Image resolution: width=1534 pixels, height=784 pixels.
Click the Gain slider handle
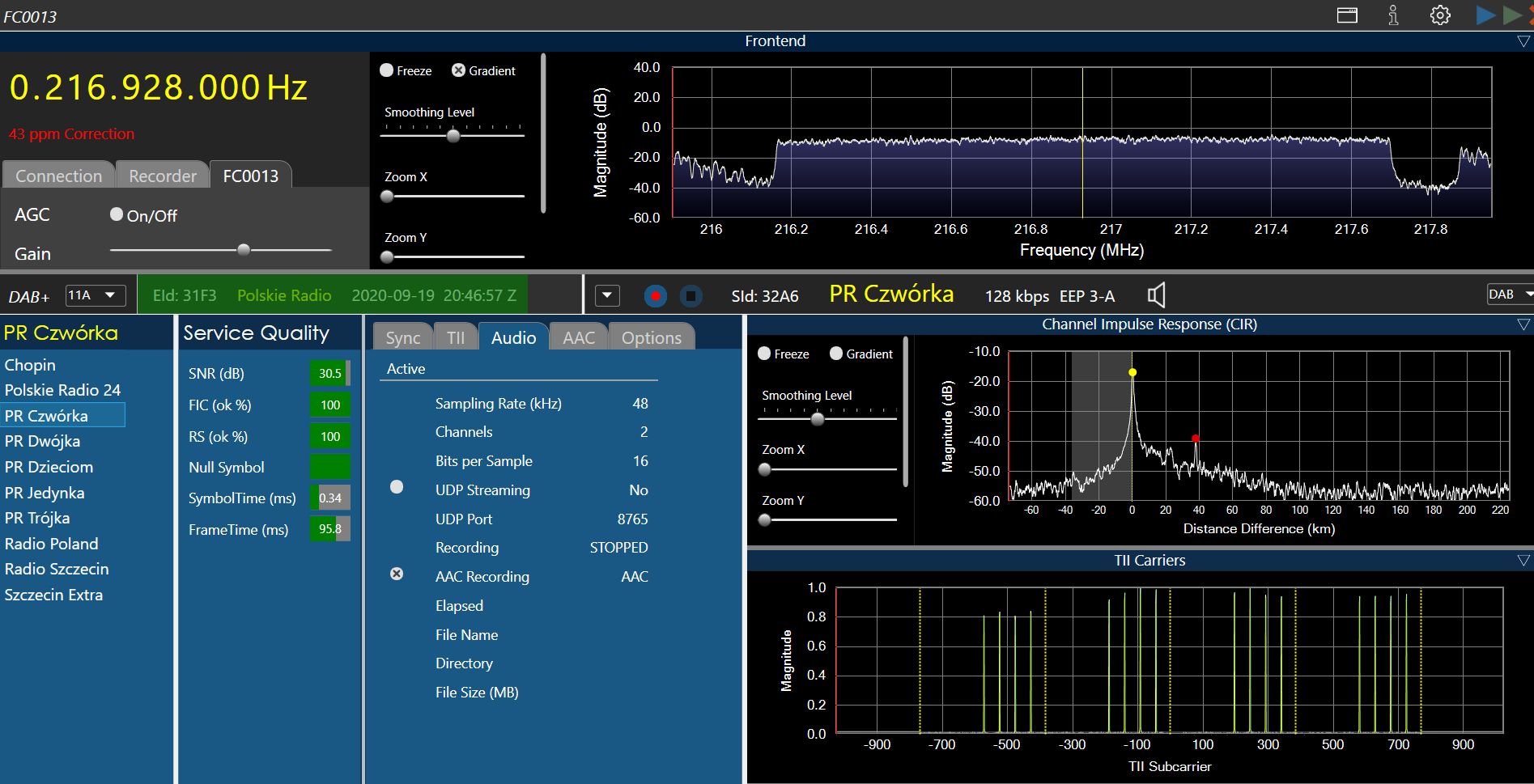(244, 250)
